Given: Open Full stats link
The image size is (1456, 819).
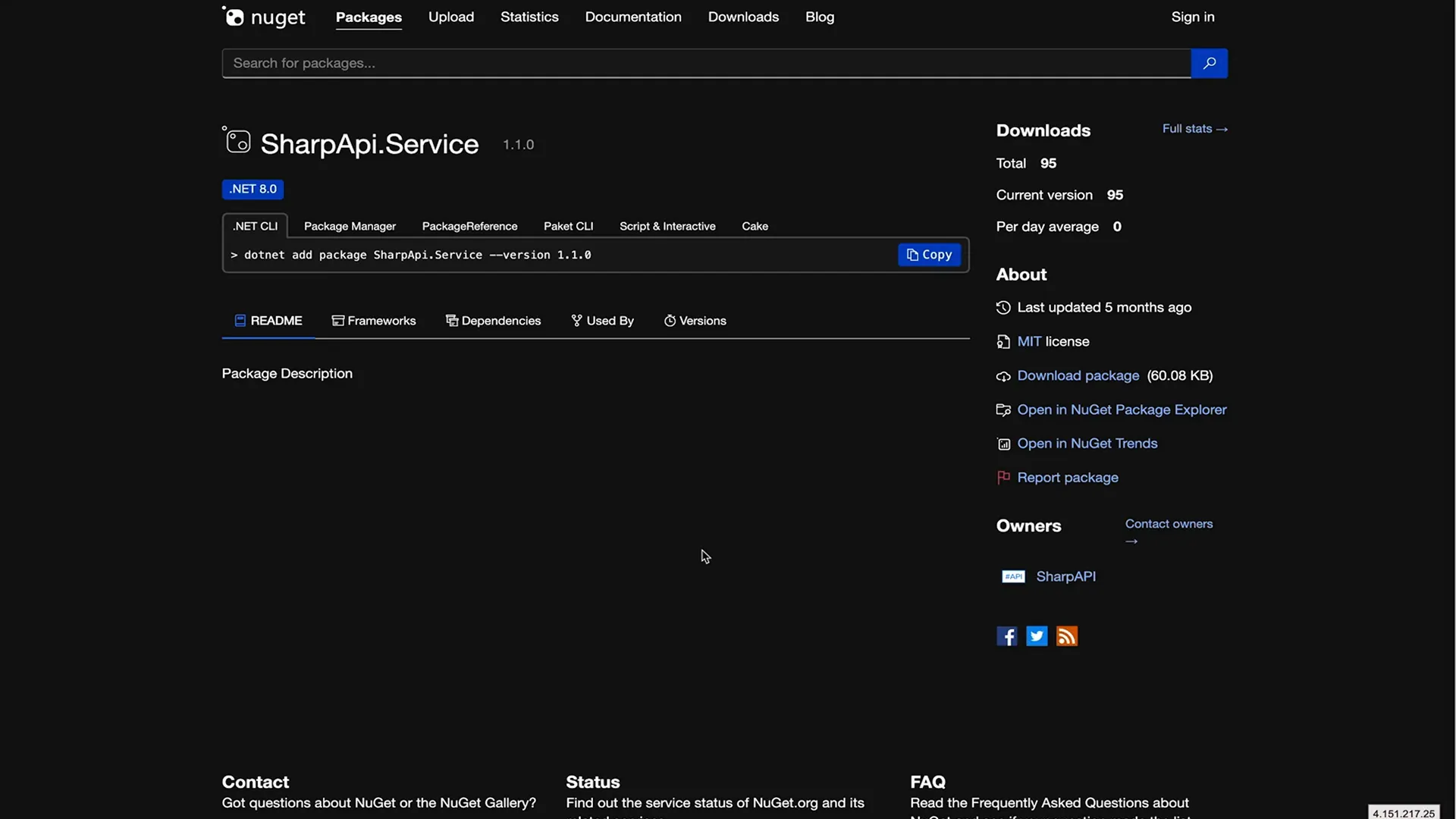Looking at the screenshot, I should click(x=1194, y=129).
